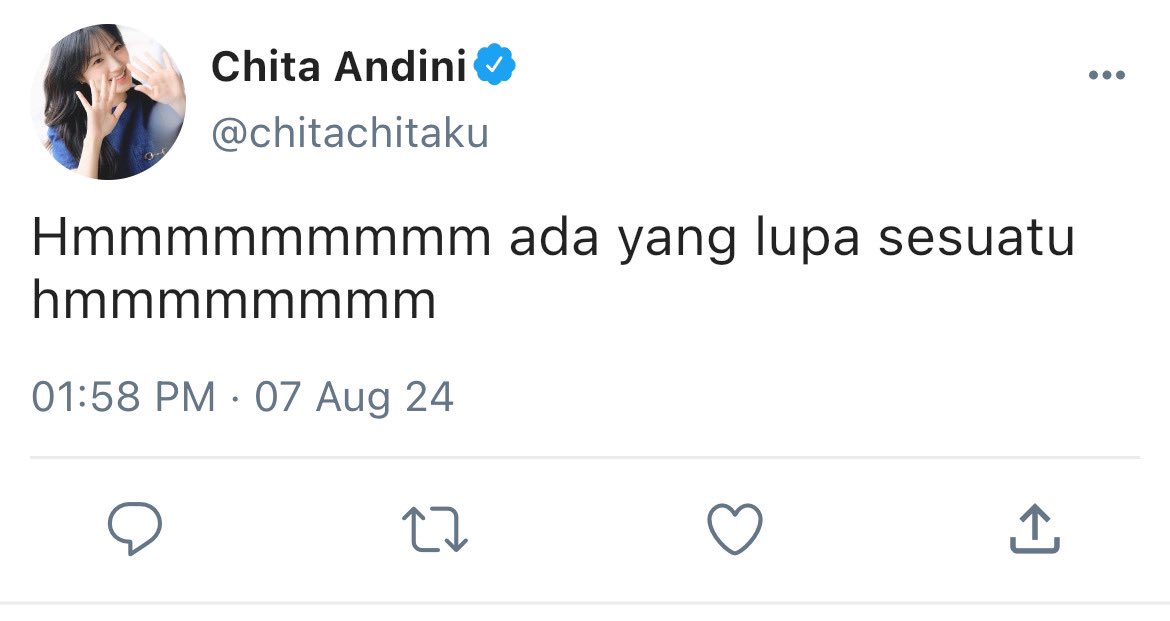Click the lowercase hmmmmmmmm on second line
The image size is (1170, 621).
pos(234,301)
